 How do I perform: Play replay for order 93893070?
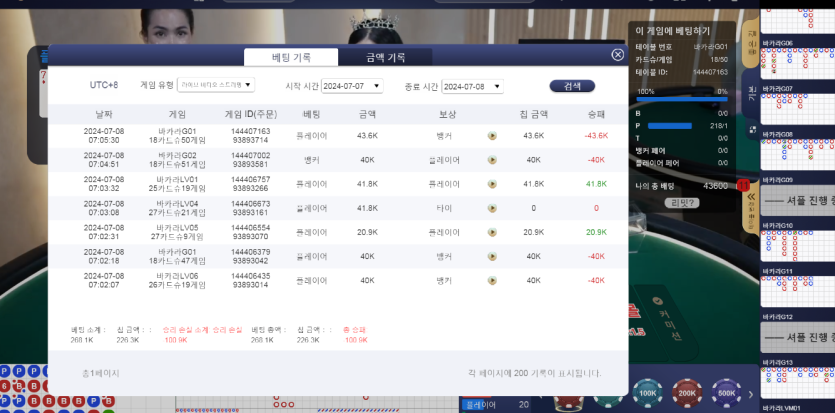[x=492, y=232]
